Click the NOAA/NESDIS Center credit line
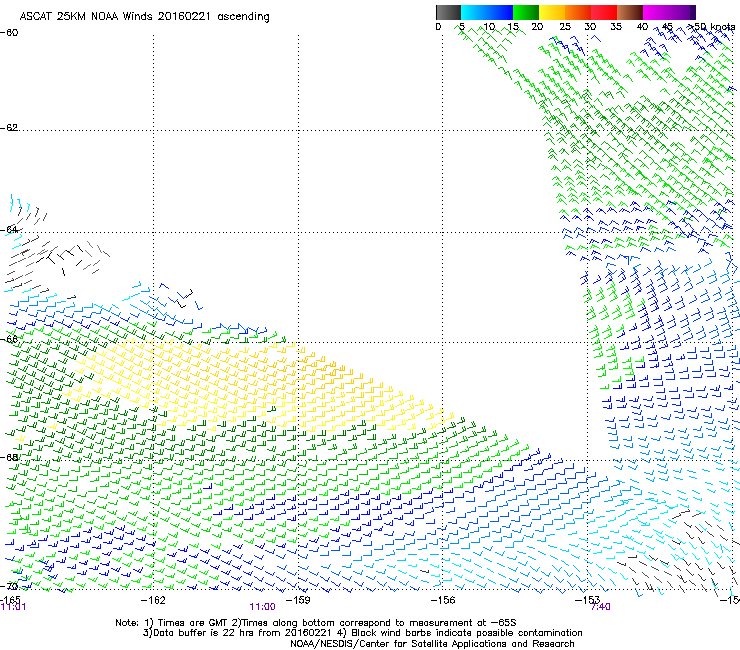740x650 pixels. point(432,644)
